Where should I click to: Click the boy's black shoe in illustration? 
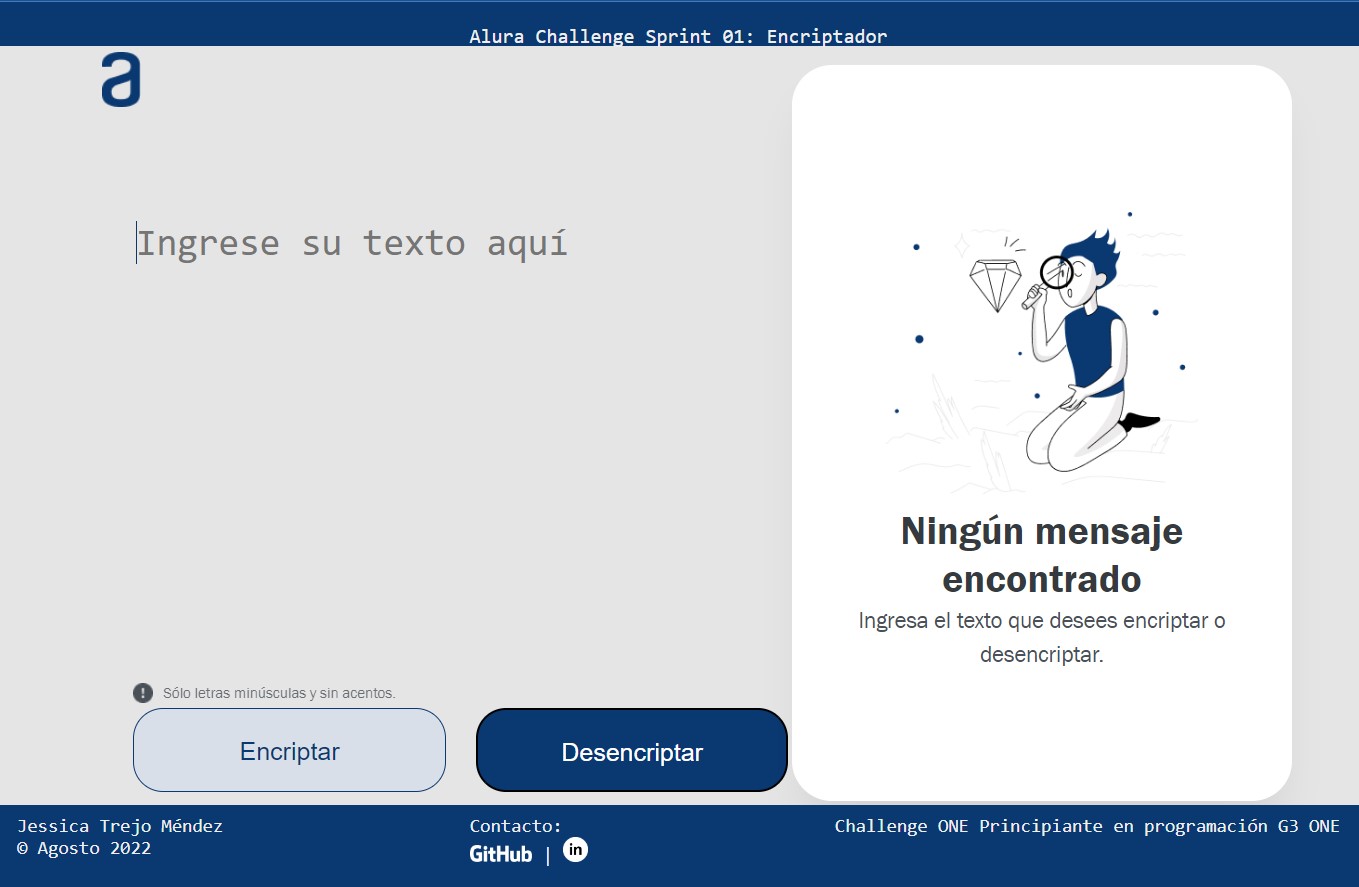pos(1140,421)
